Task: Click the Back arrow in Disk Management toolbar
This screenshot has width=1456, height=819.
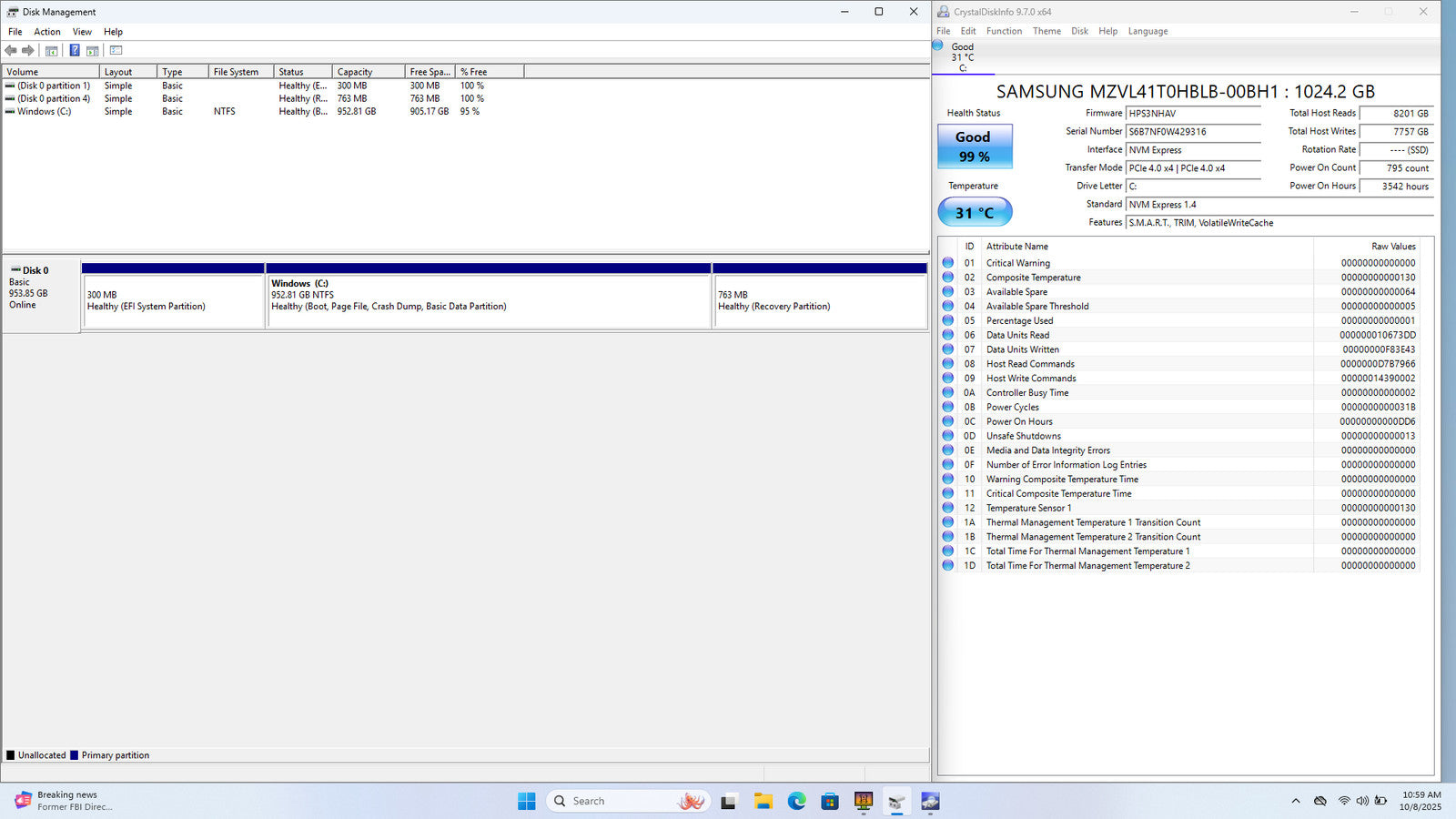Action: [x=11, y=51]
